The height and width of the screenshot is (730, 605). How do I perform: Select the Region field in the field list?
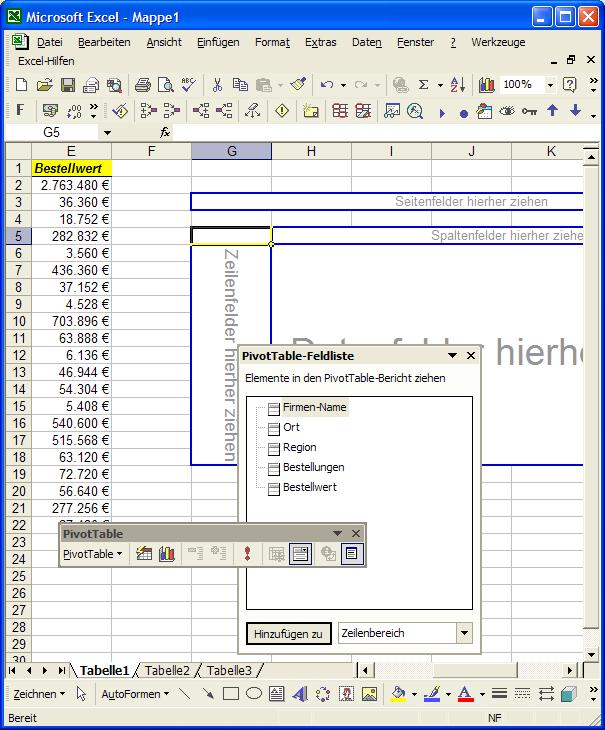(x=299, y=447)
